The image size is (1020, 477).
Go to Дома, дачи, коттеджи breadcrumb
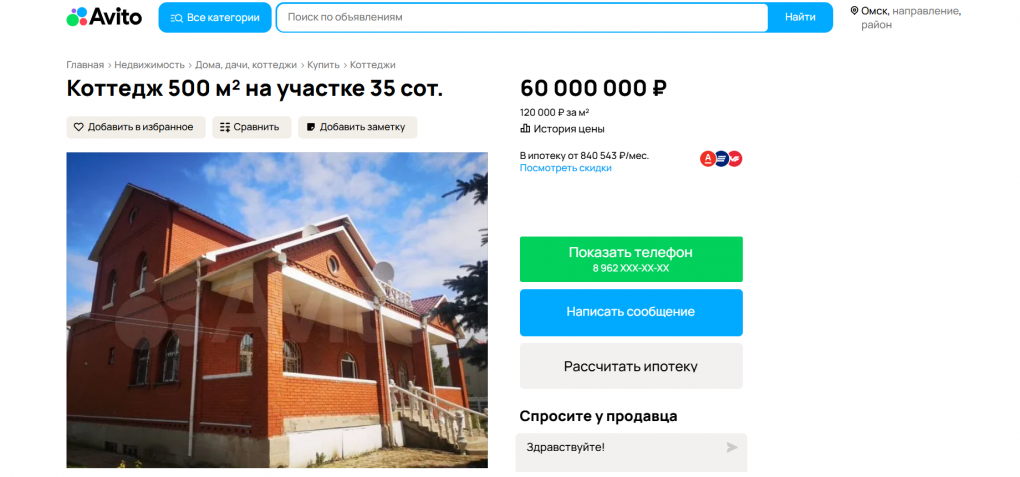coord(246,65)
